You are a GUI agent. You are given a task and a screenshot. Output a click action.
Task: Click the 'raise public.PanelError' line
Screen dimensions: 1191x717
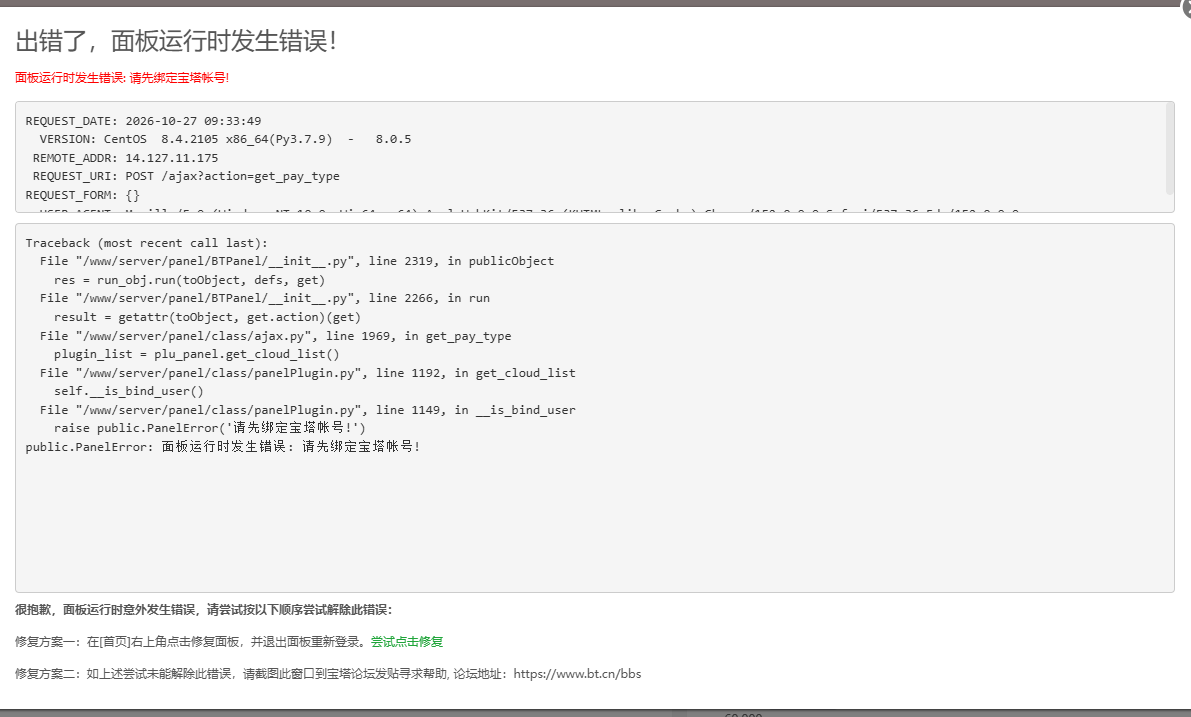[x=210, y=428]
